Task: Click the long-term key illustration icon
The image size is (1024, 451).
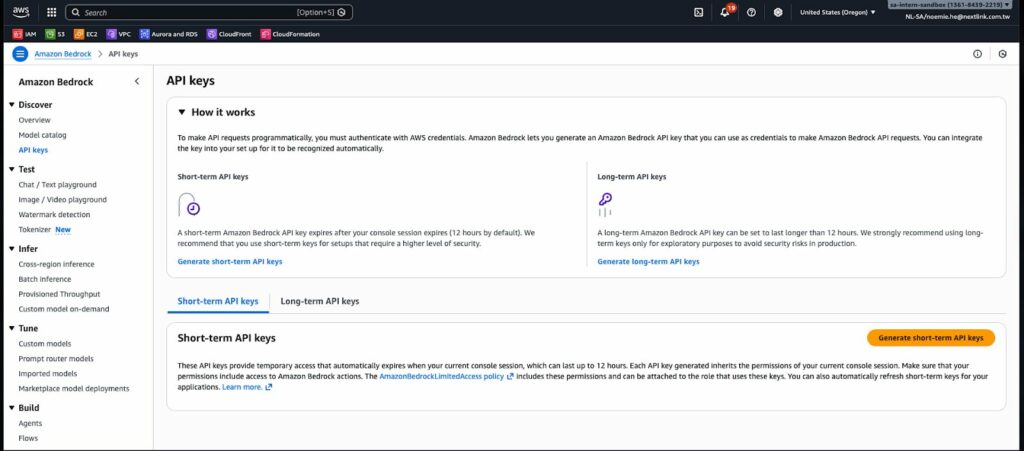Action: click(605, 204)
